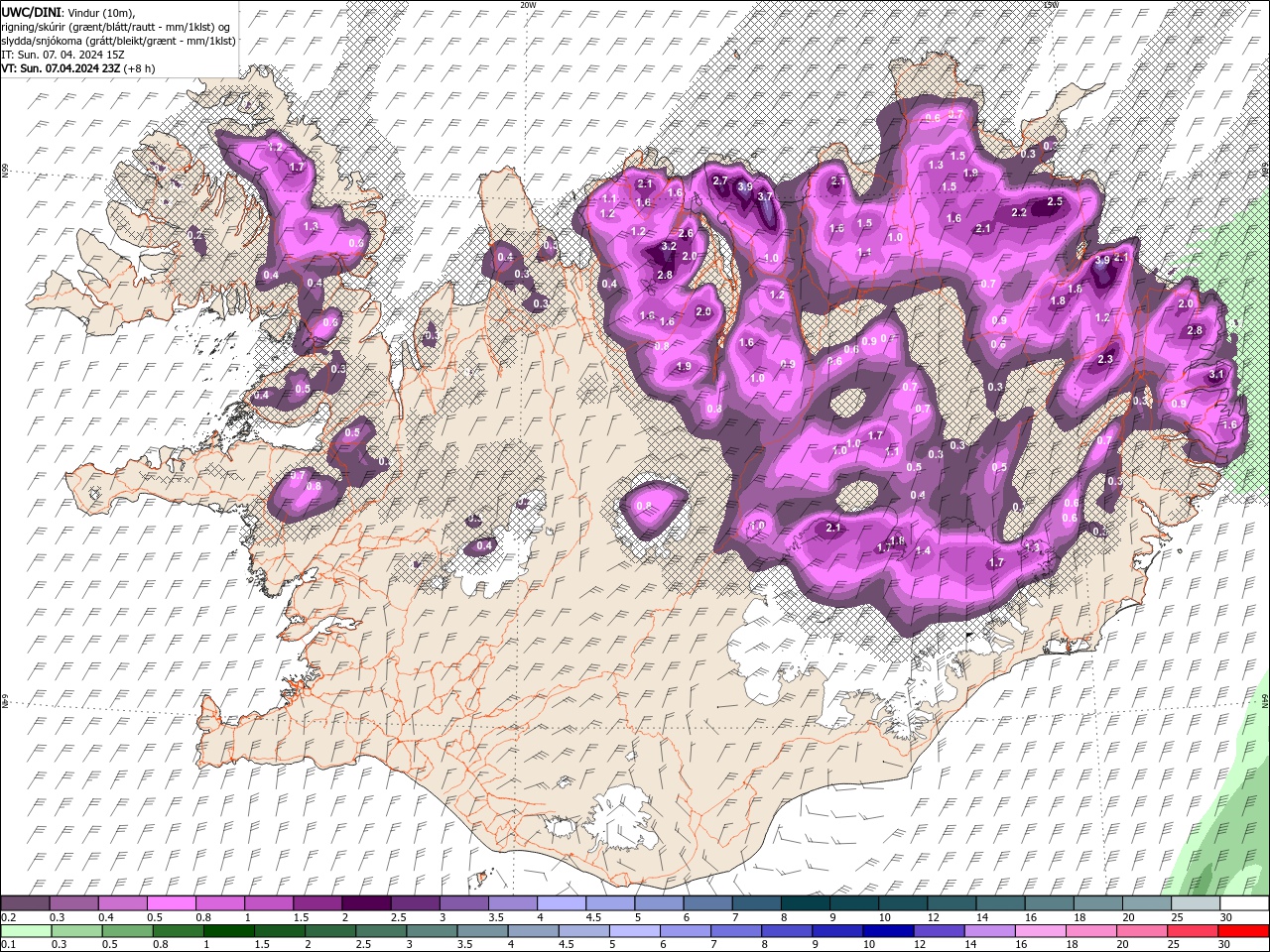Click the dark green 1–1.5 swatch, lower legend row
Viewport: 1270px width, 952px height.
pyautogui.click(x=228, y=931)
